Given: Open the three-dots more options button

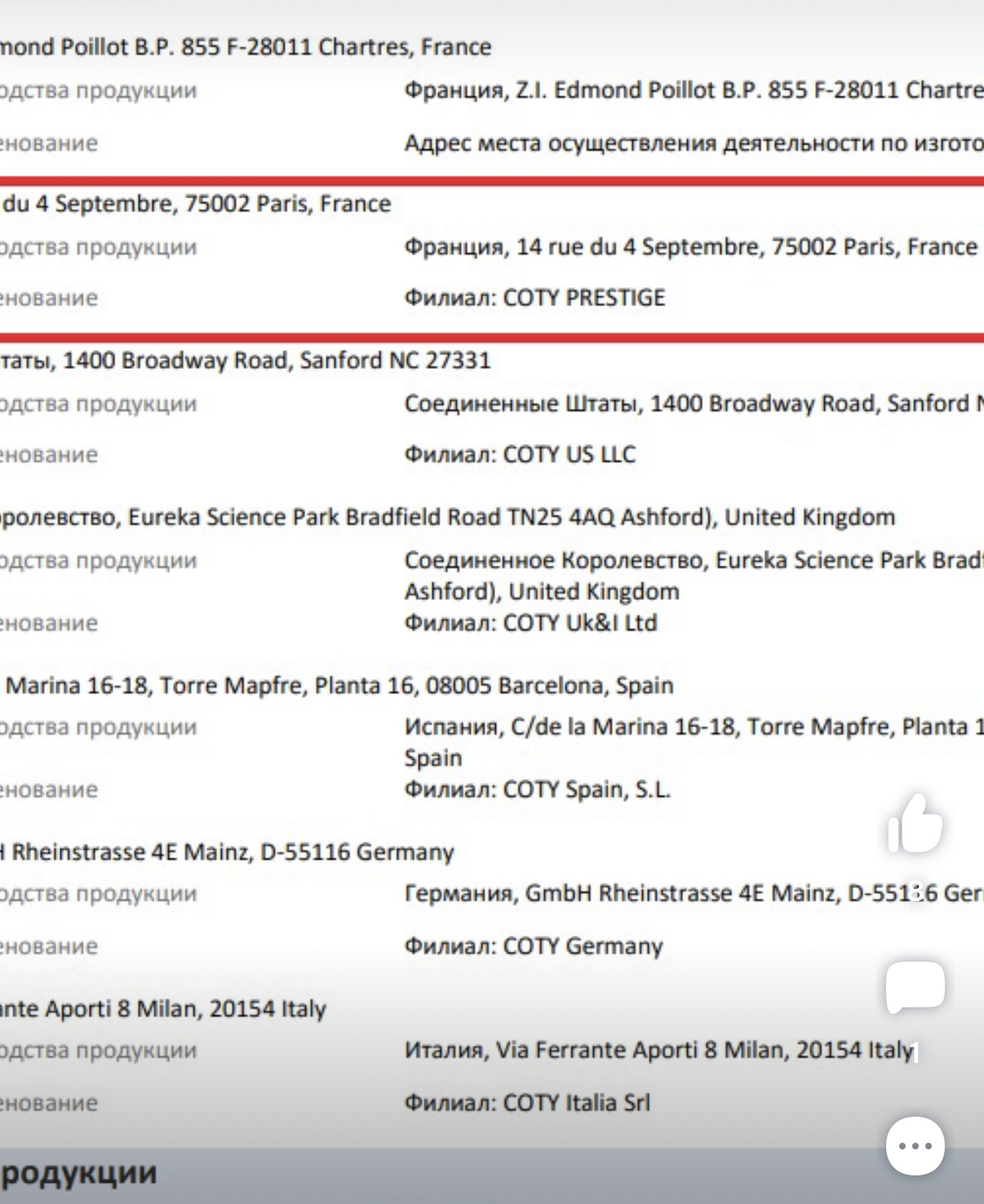Looking at the screenshot, I should point(915,1146).
